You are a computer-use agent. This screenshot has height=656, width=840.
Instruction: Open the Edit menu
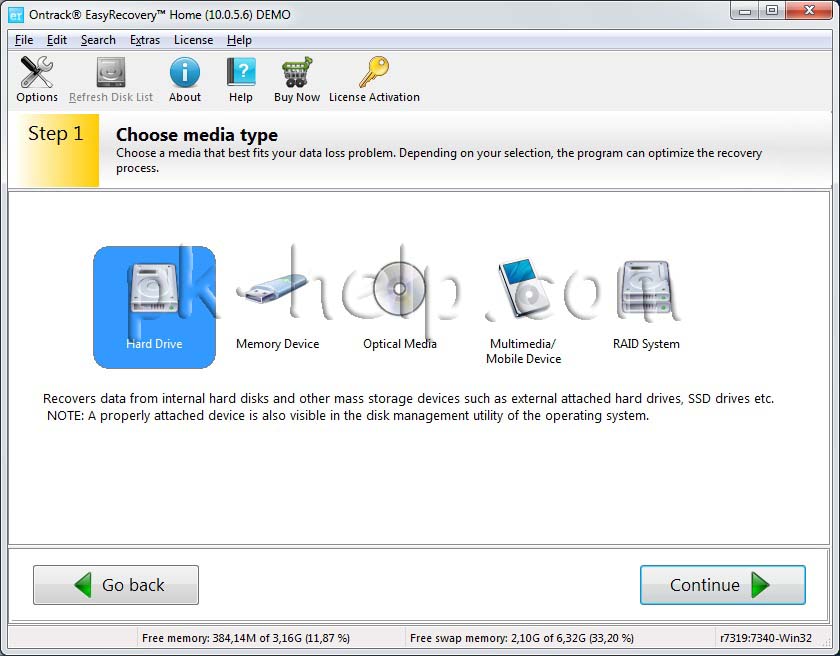point(57,40)
